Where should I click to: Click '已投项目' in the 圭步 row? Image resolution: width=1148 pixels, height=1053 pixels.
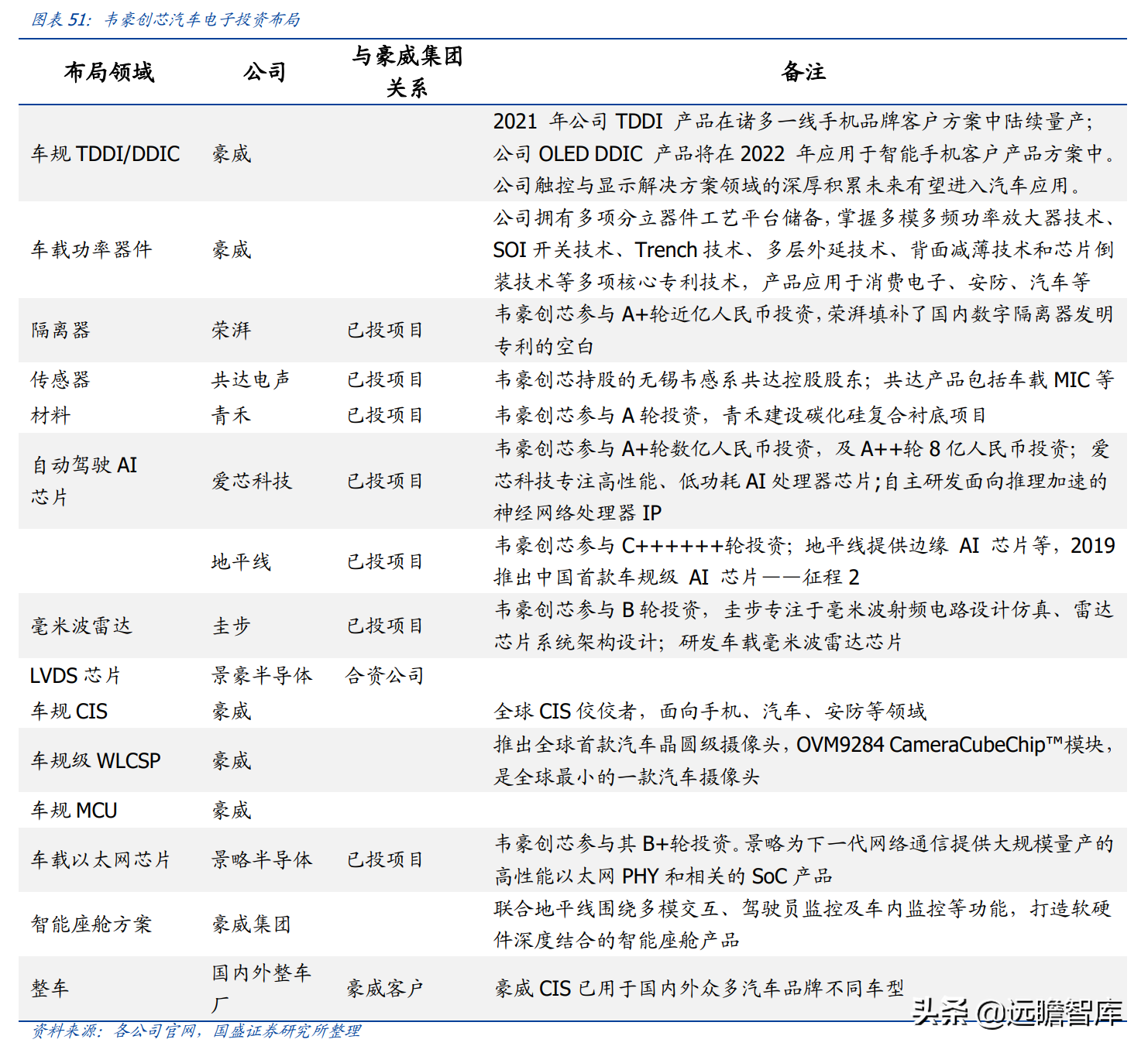[x=385, y=626]
